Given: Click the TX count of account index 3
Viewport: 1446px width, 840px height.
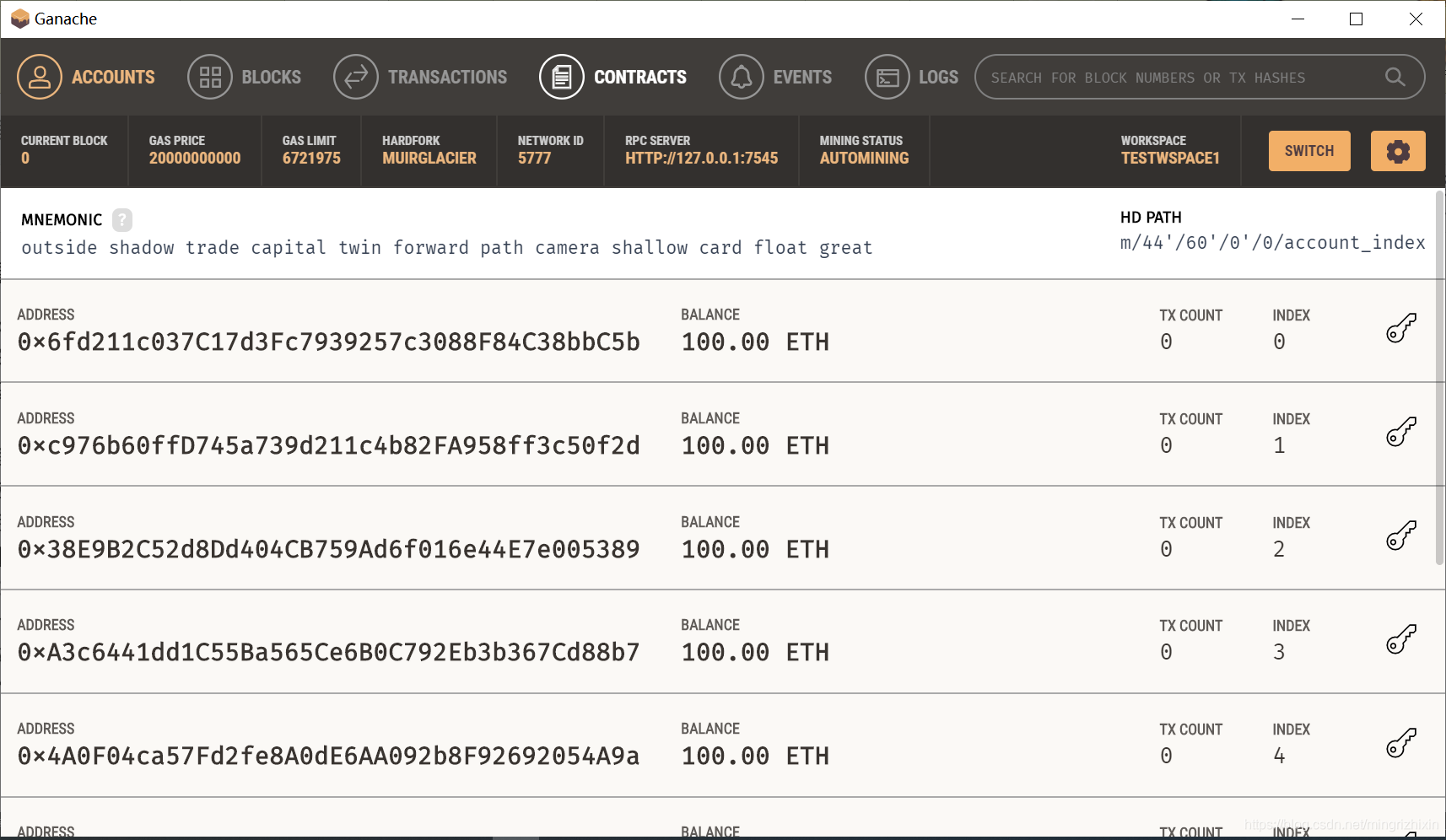Looking at the screenshot, I should click(1166, 652).
